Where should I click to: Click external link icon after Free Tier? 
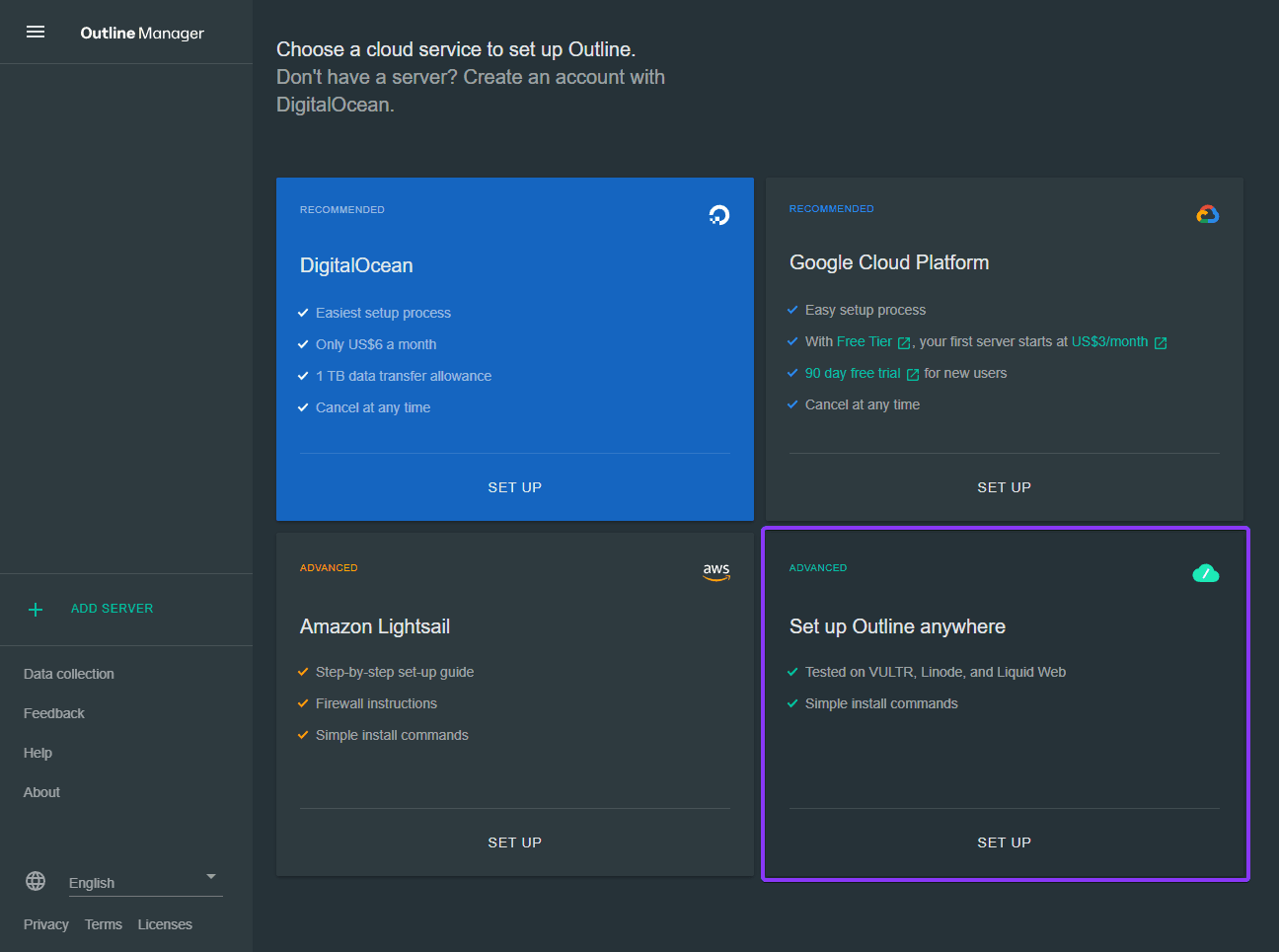coord(904,343)
